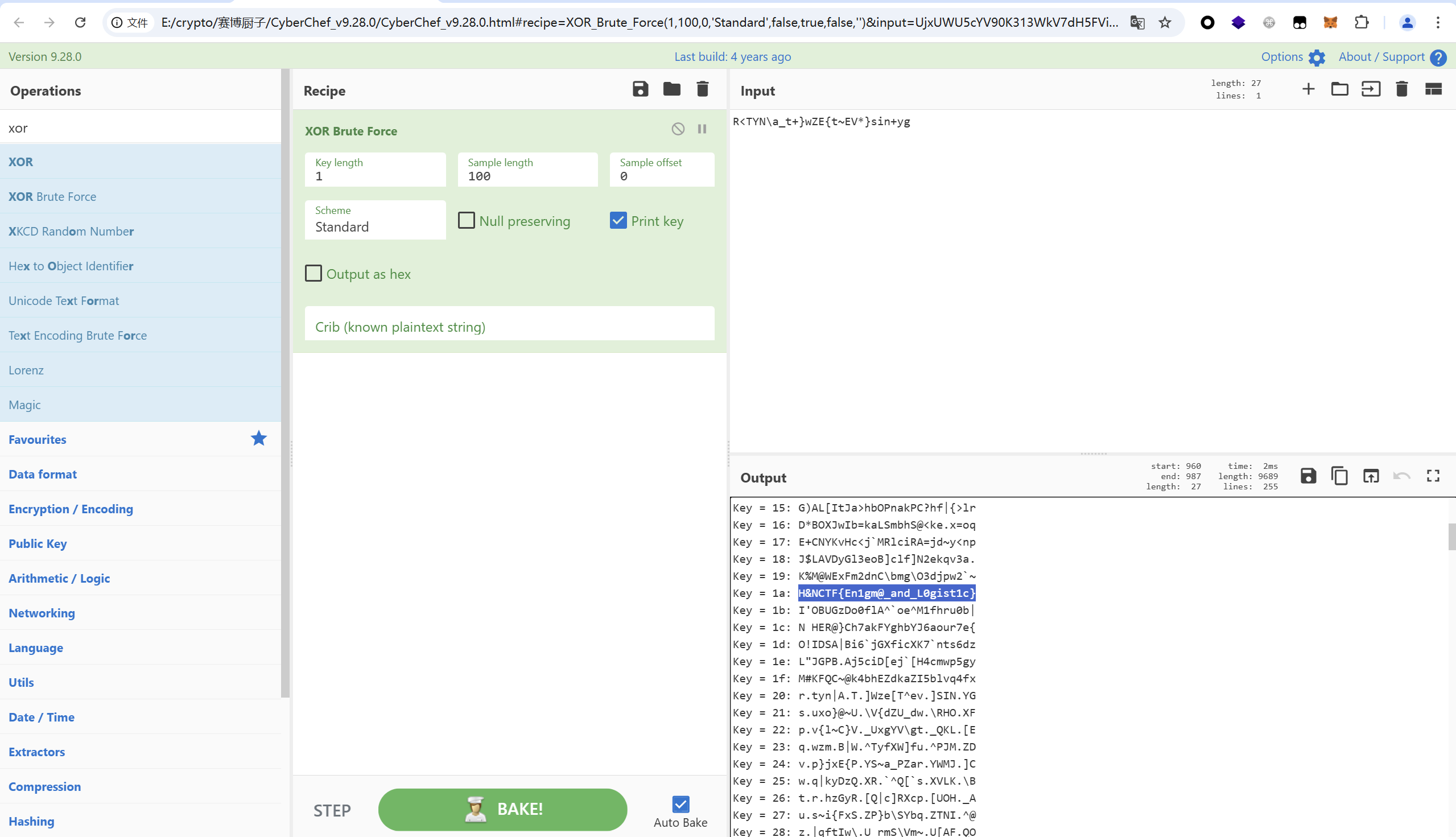Expand Arithmetic / Logic category
The height and width of the screenshot is (837, 1456).
coord(141,578)
